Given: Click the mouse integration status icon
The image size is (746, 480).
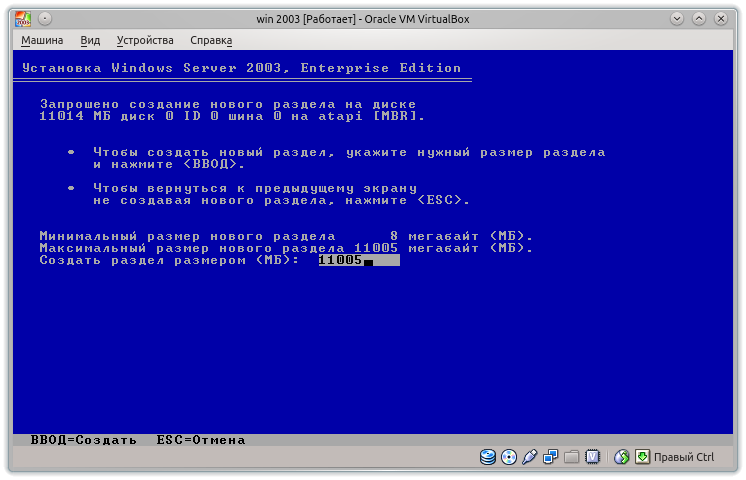Looking at the screenshot, I should tap(621, 457).
